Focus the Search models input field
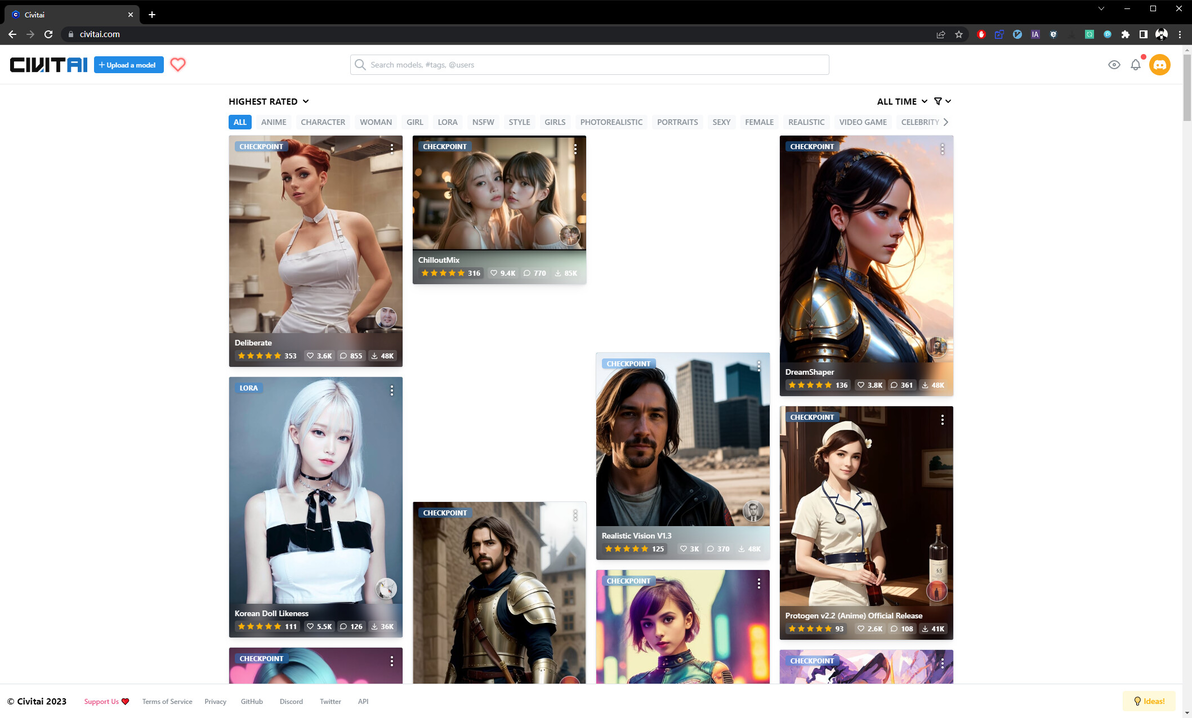This screenshot has height=718, width=1192. [589, 65]
